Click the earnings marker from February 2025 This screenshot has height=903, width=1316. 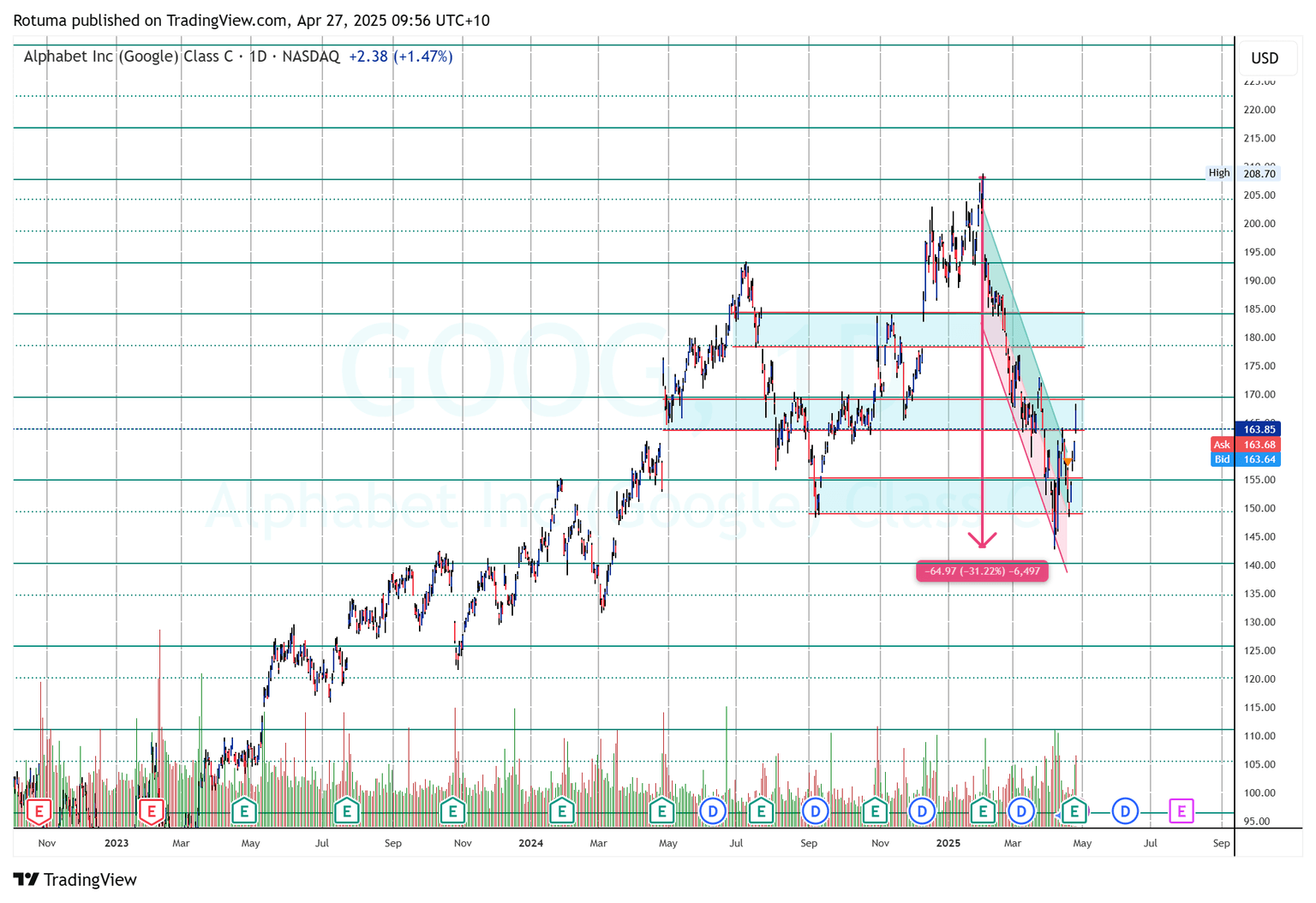click(x=983, y=810)
